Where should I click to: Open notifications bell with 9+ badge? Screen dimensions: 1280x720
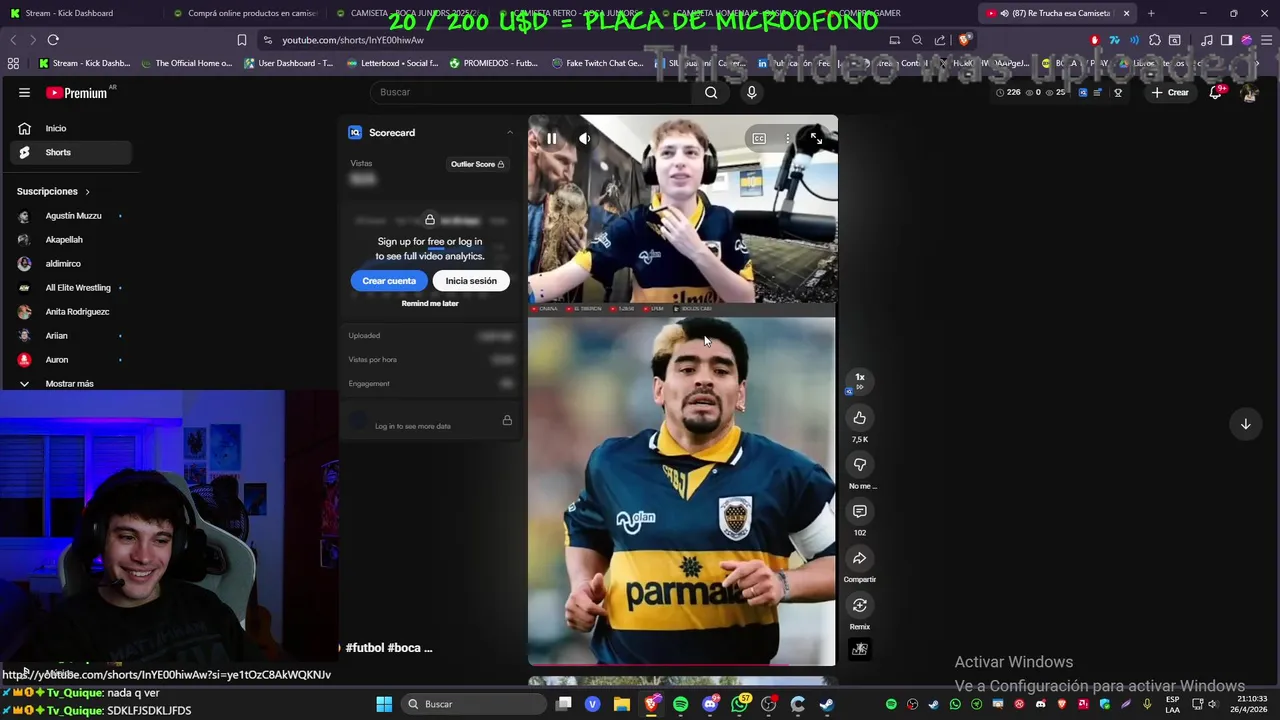click(x=1216, y=92)
